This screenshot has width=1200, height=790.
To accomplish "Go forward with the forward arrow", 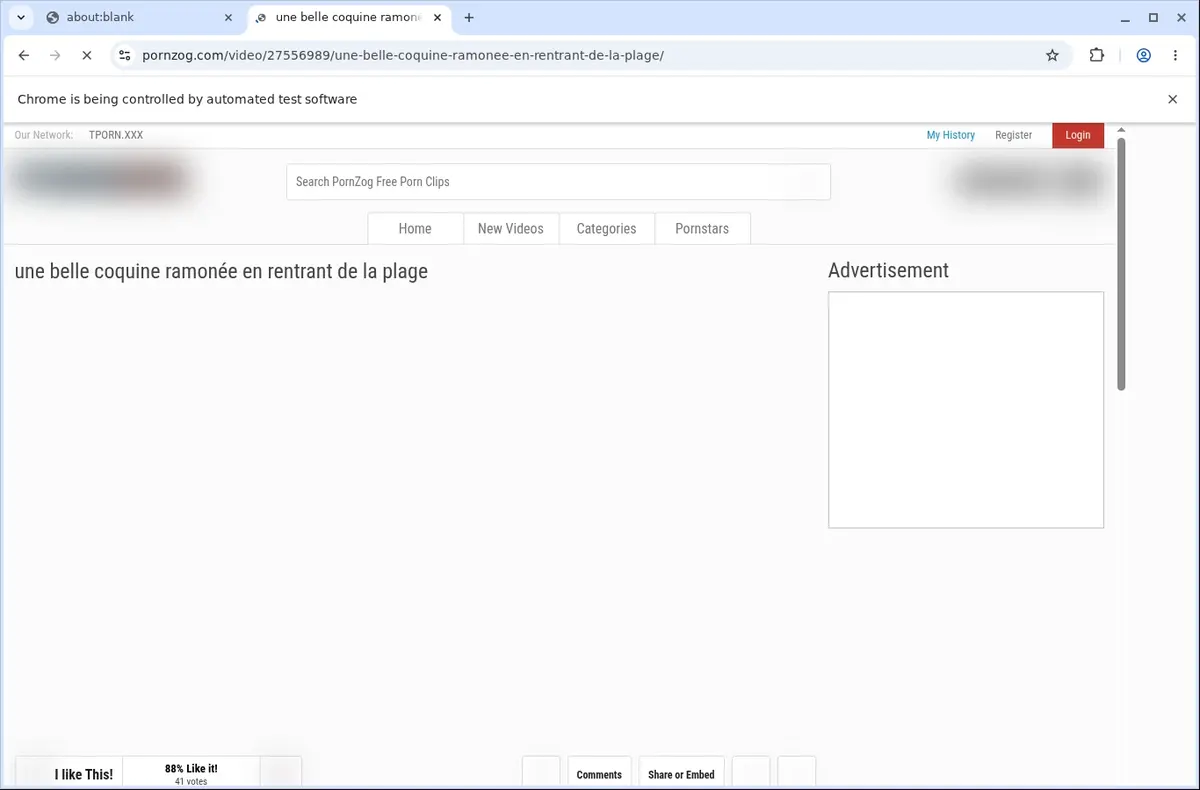I will 55,56.
